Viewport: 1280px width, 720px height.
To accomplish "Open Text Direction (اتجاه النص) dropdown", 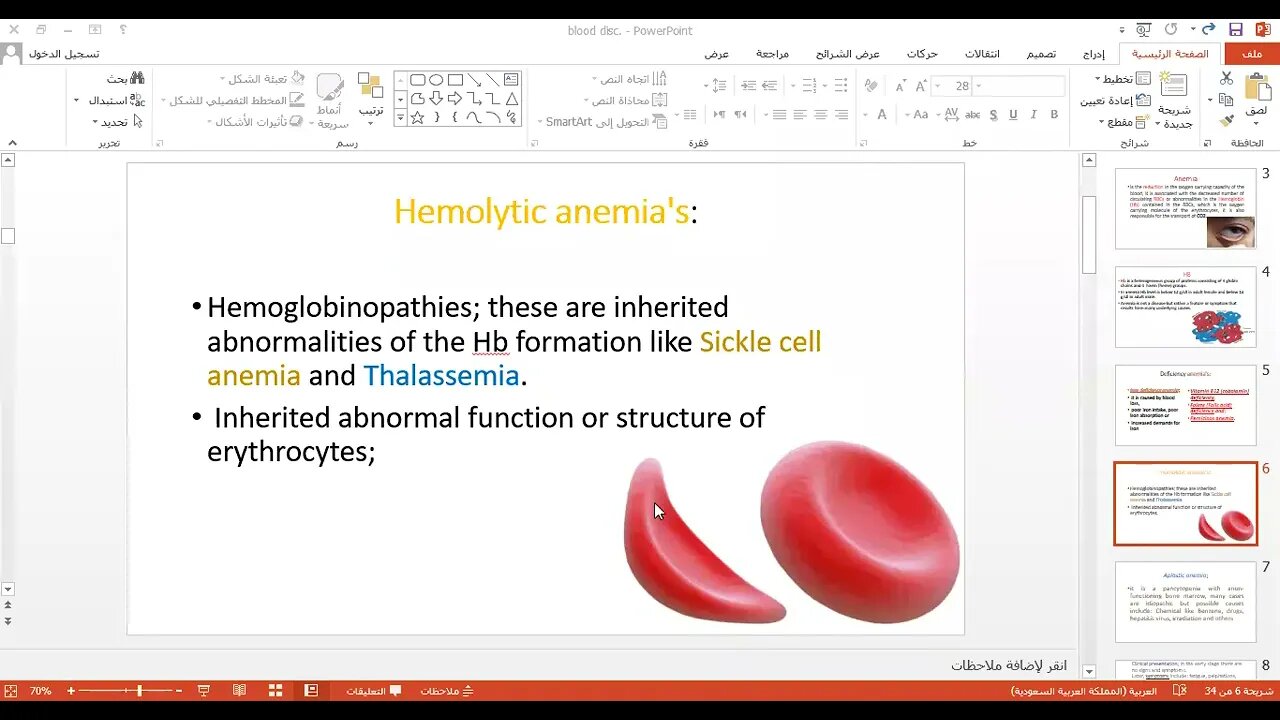I will tap(629, 79).
